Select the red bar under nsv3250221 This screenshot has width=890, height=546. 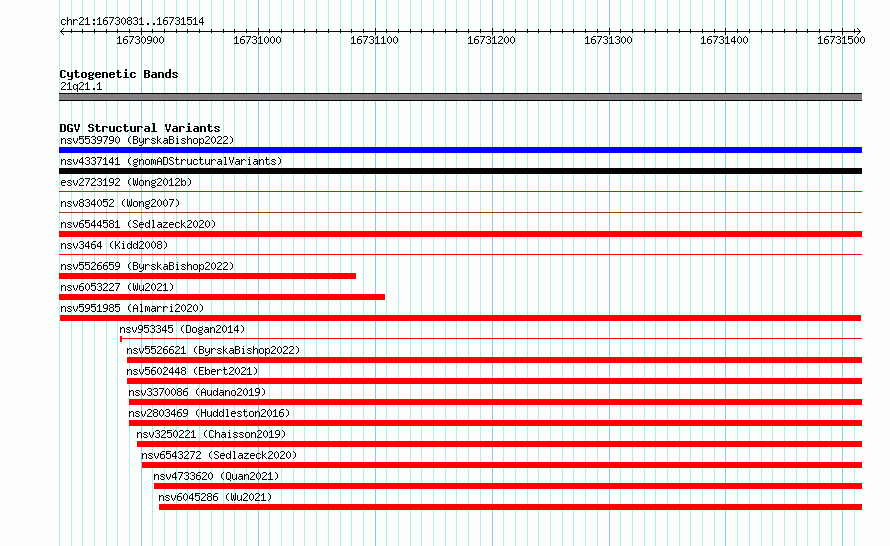[x=499, y=444]
